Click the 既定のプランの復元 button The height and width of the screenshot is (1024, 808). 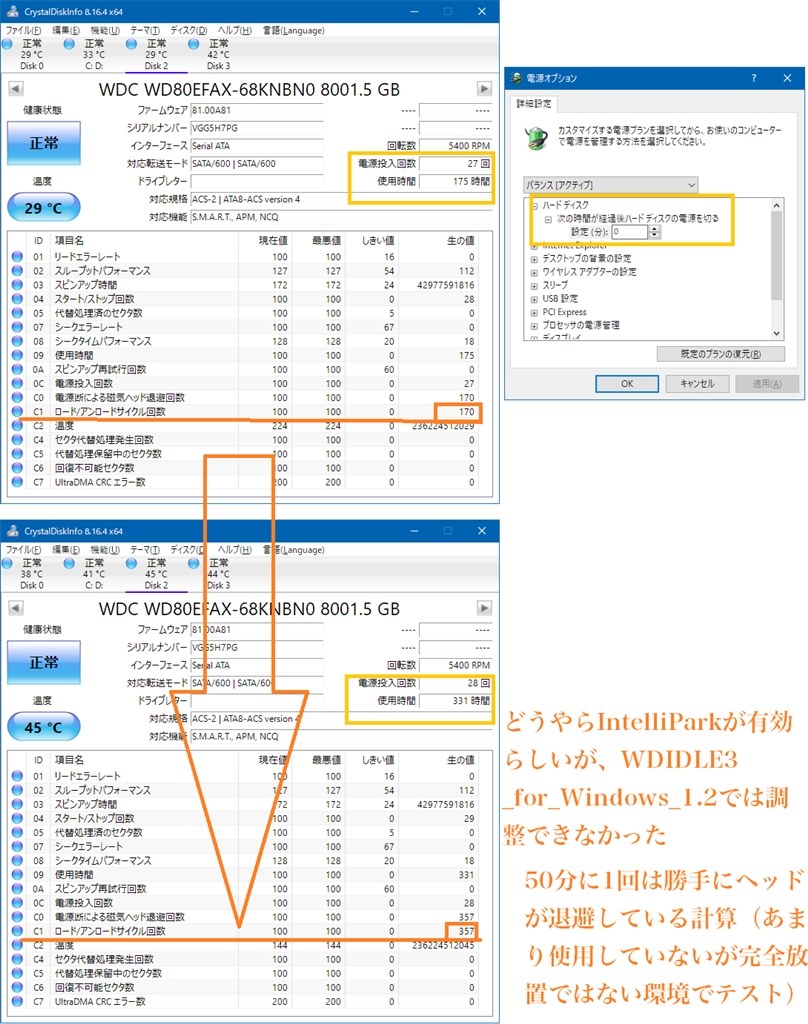(720, 354)
